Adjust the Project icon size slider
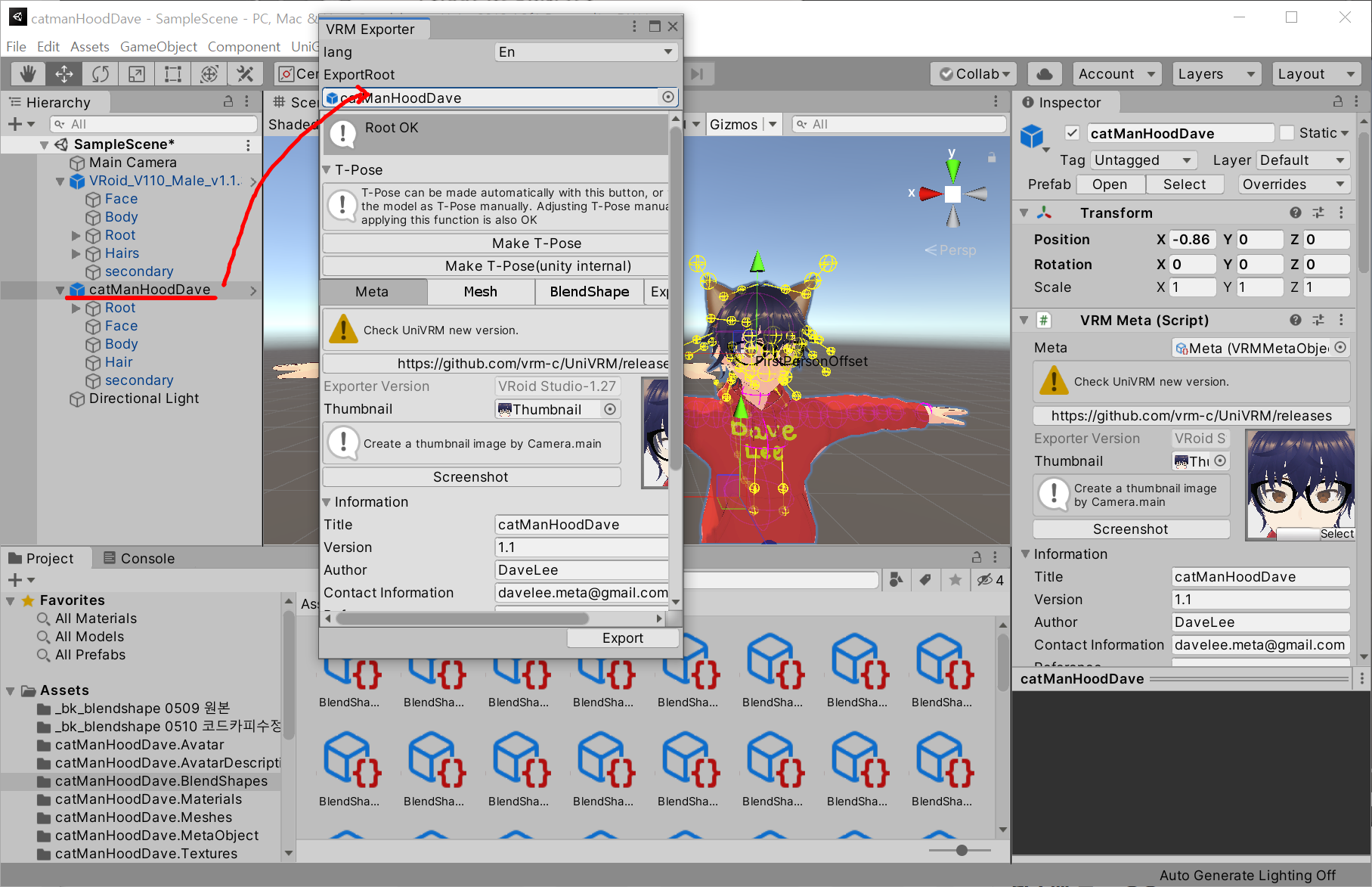 [x=961, y=850]
